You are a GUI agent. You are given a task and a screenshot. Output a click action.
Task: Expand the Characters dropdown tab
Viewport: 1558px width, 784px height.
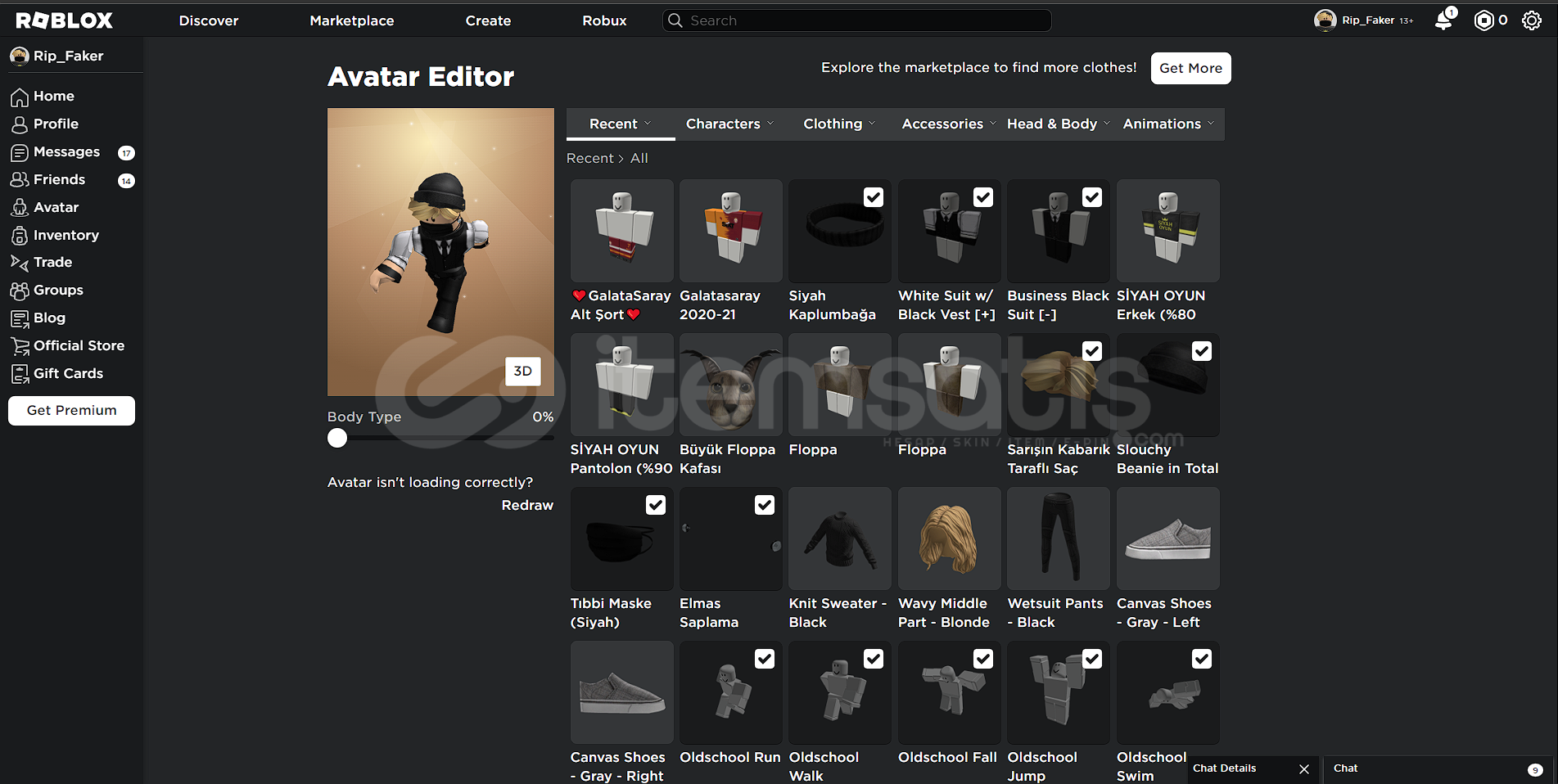coord(729,124)
